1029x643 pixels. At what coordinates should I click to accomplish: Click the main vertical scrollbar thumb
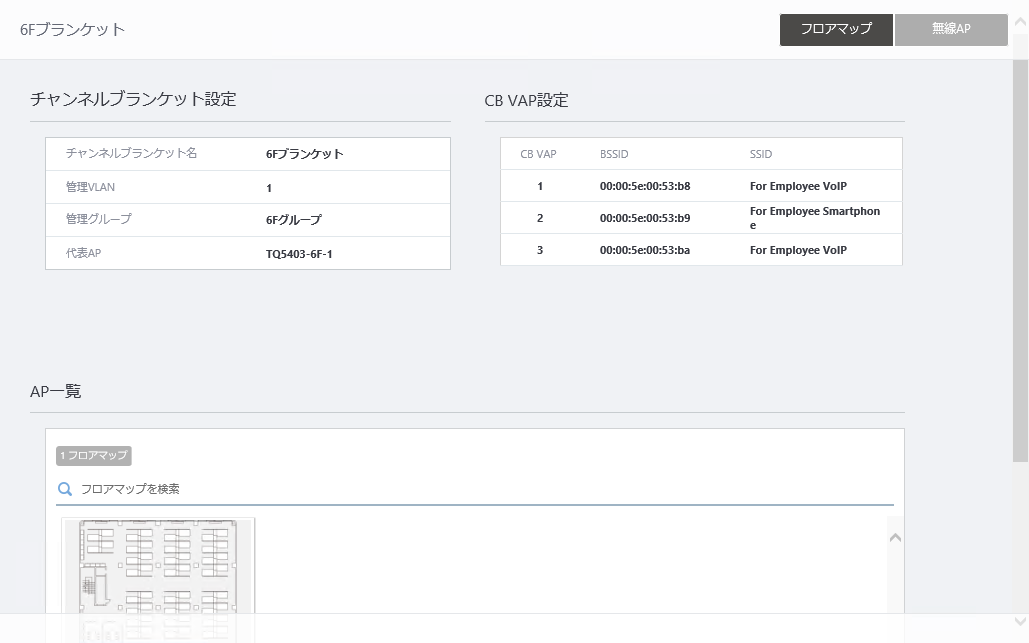pyautogui.click(x=1020, y=260)
